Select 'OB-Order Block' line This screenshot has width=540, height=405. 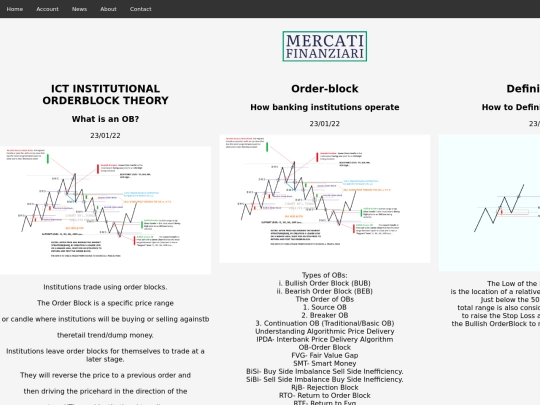pos(325,347)
